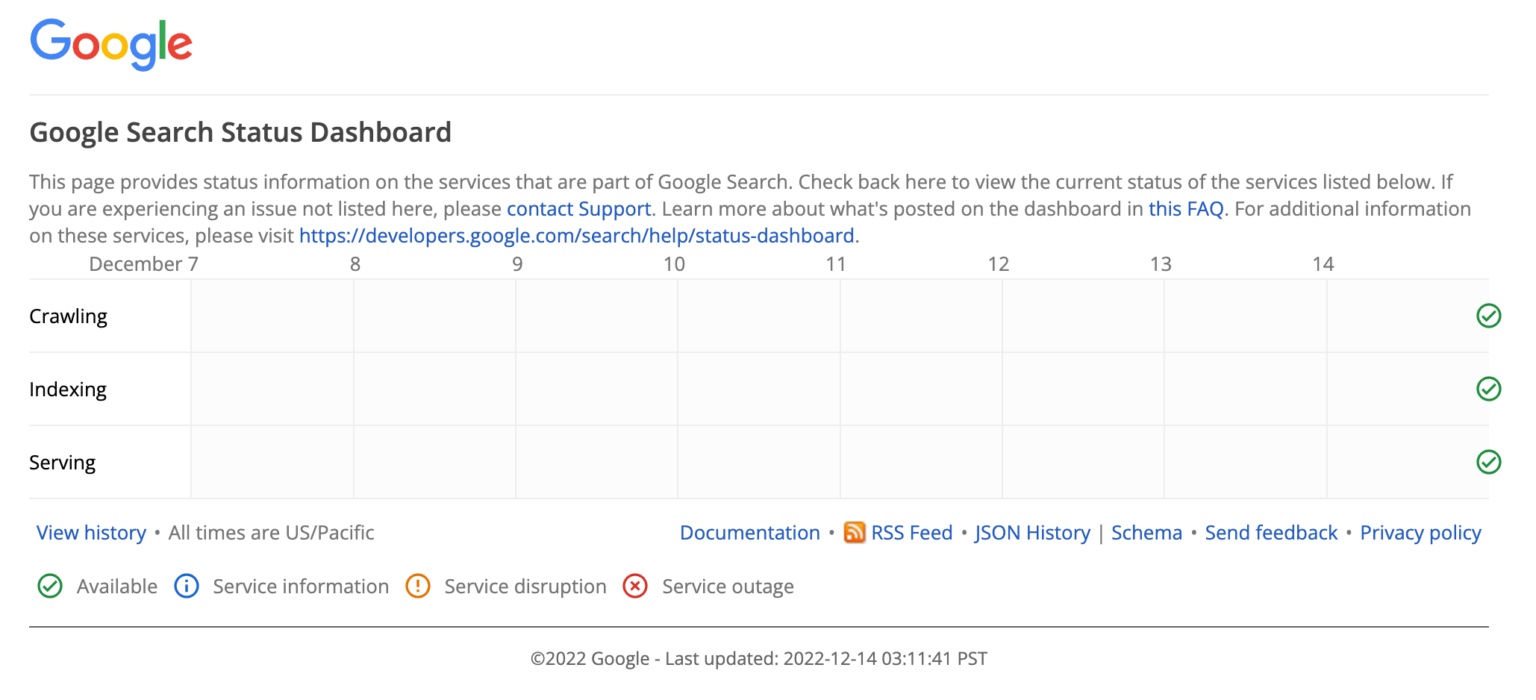1536x700 pixels.
Task: Click the Crawling row available checkmark icon
Action: click(1488, 316)
